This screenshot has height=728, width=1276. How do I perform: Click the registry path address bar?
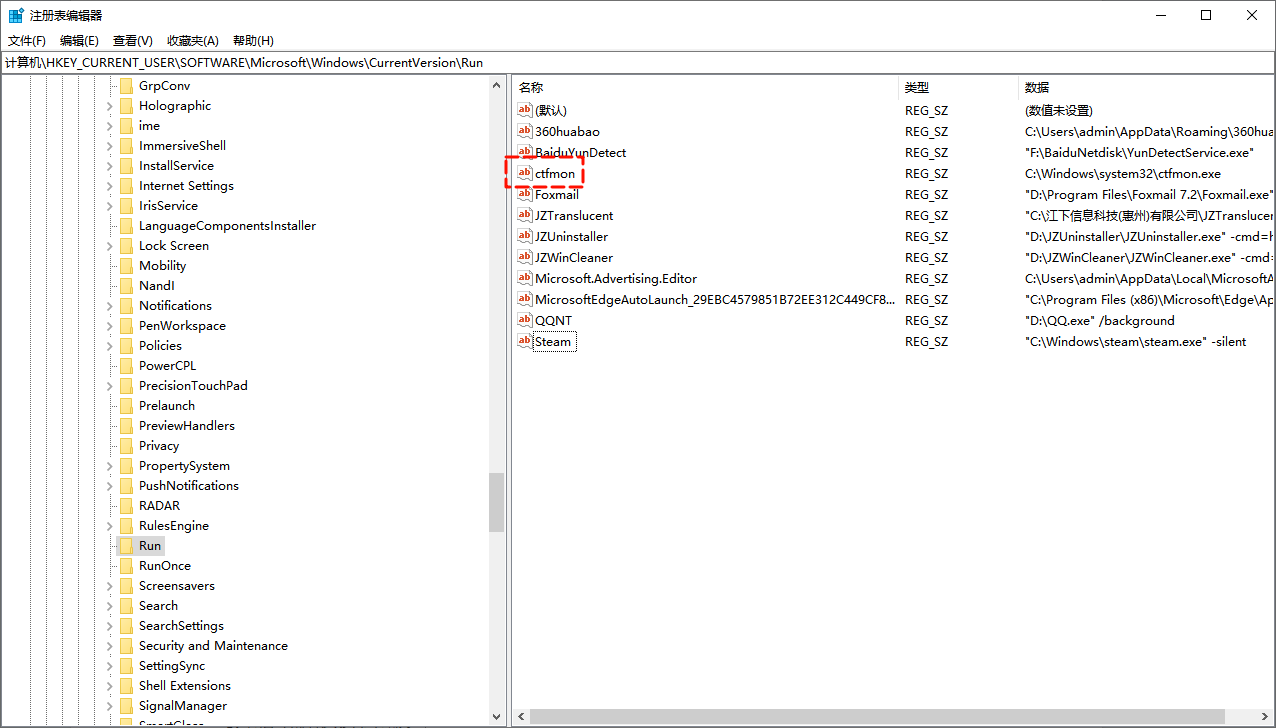coord(638,62)
